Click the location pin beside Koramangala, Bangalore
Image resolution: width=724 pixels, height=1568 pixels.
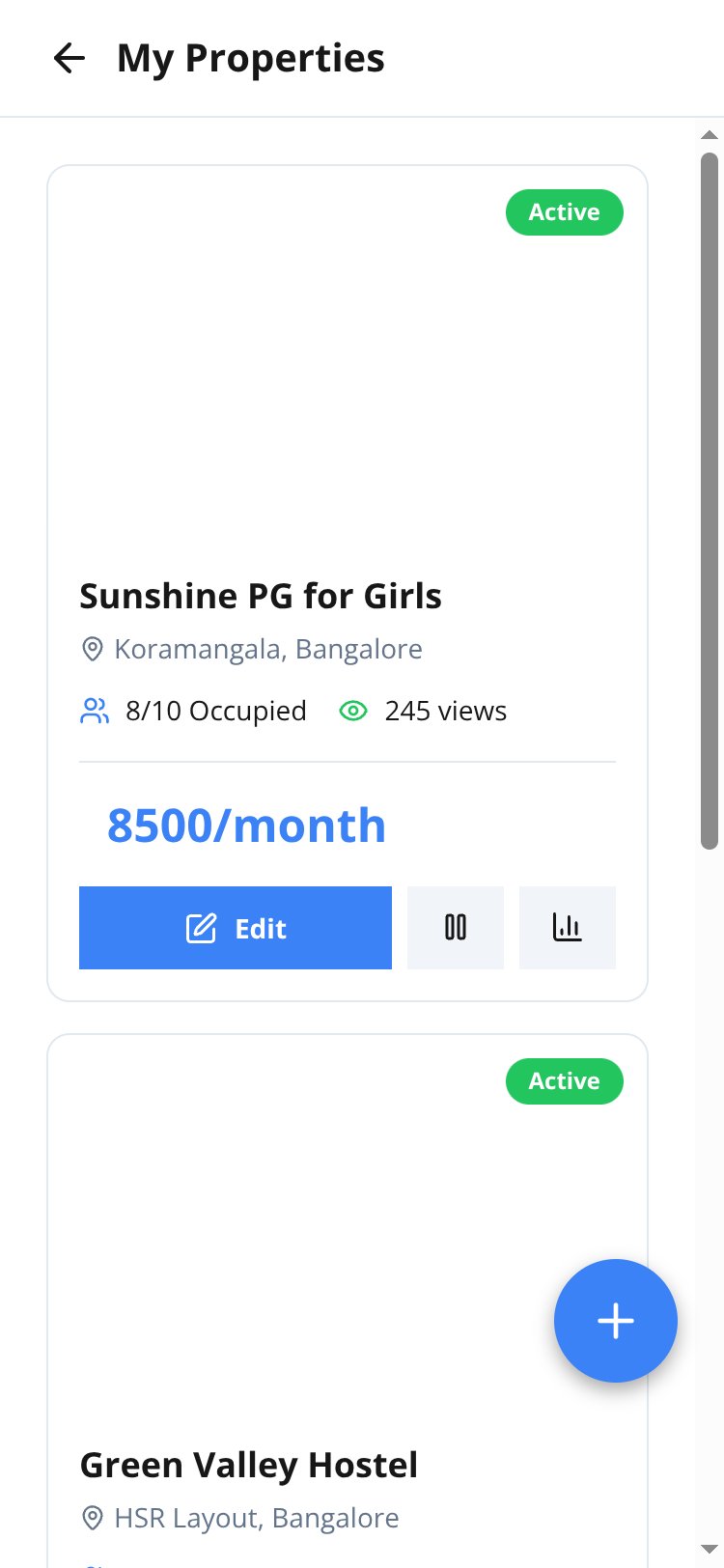click(92, 649)
